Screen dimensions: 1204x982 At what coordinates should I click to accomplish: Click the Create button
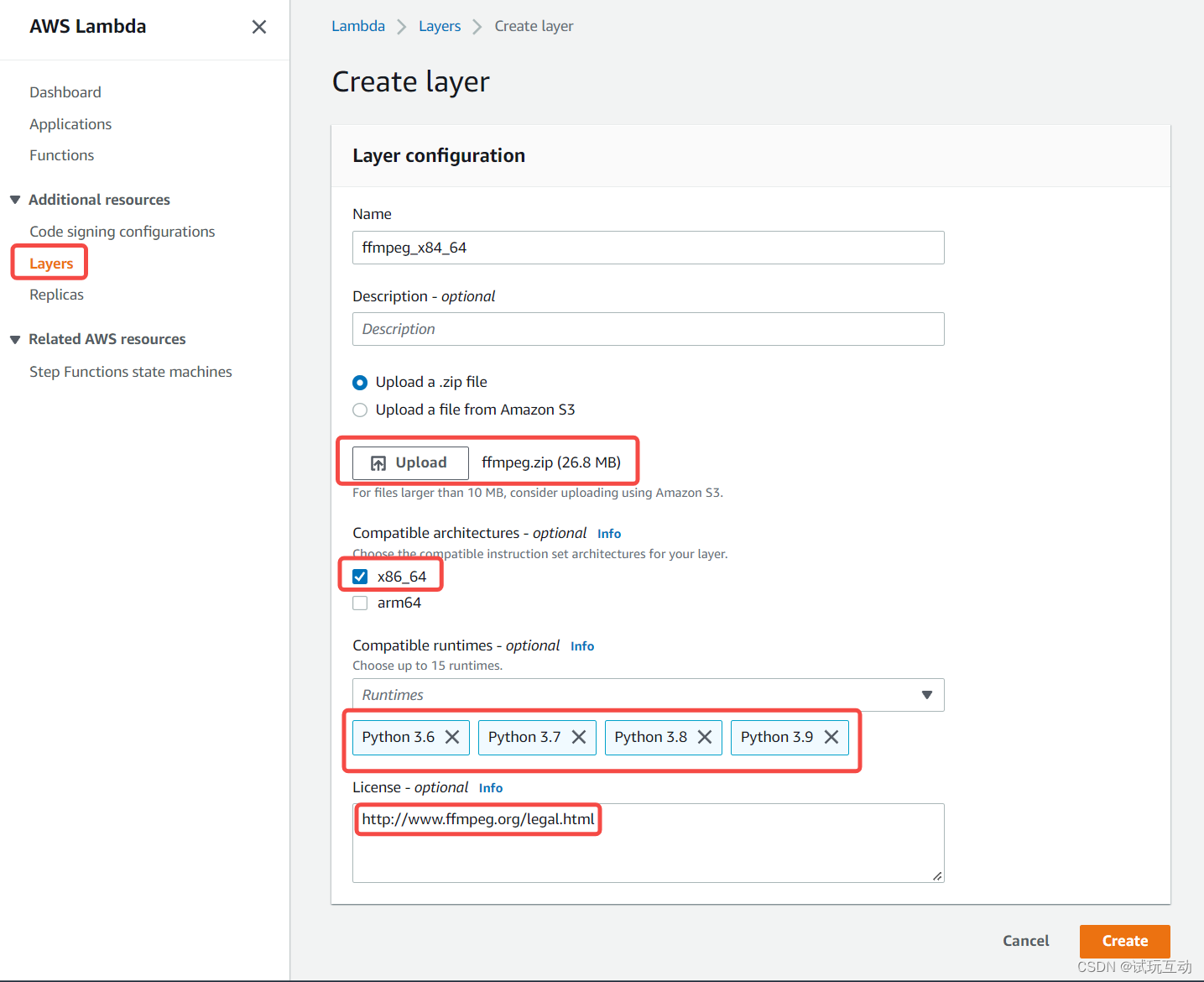tap(1125, 941)
